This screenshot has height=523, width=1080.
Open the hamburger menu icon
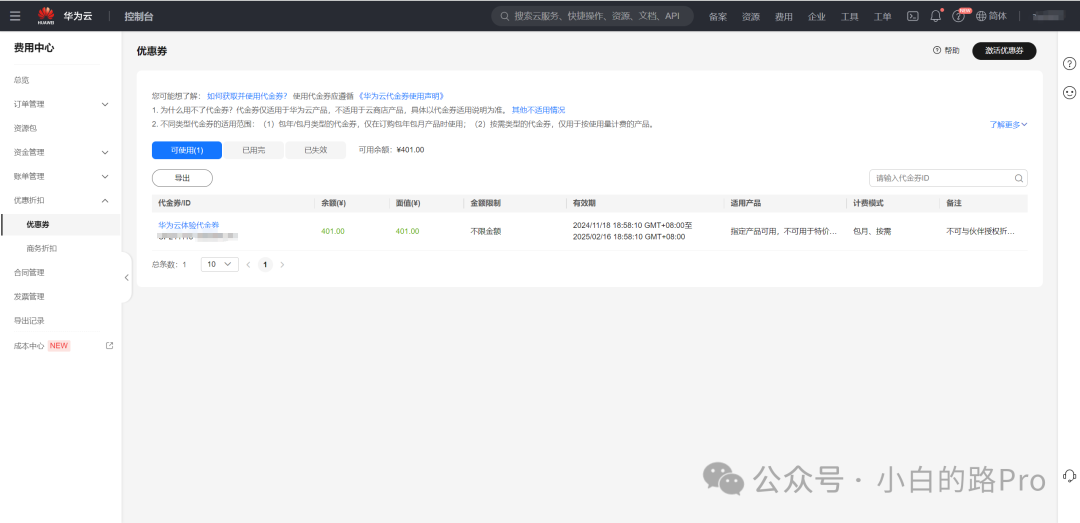[15, 16]
